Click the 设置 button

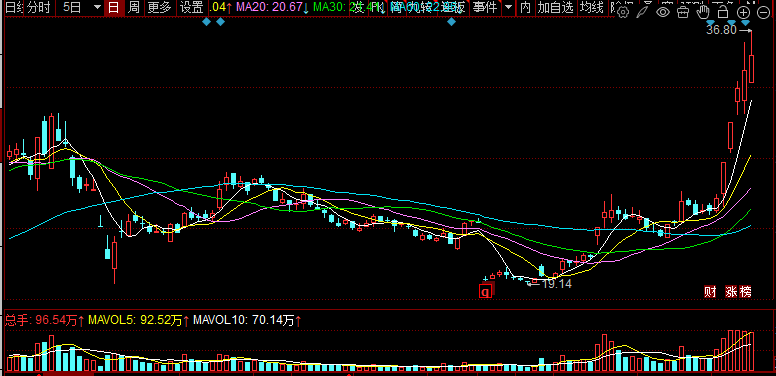(x=191, y=7)
